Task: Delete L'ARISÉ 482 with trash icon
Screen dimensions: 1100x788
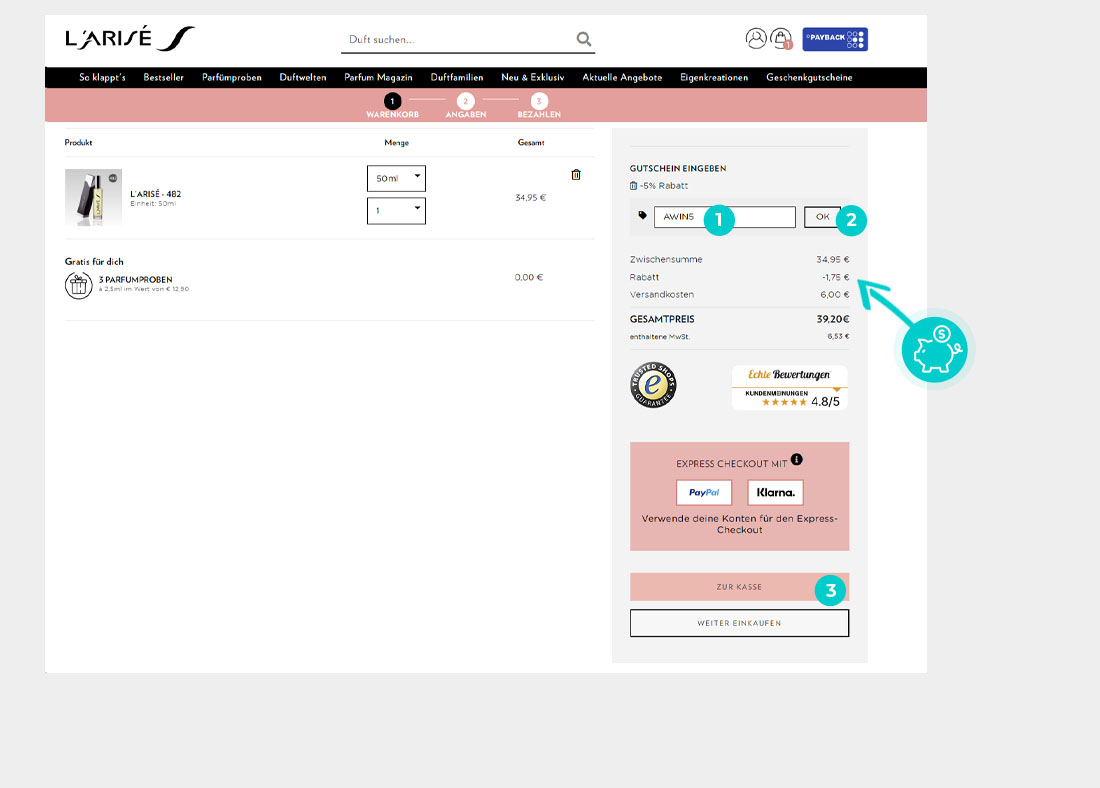Action: coord(576,175)
